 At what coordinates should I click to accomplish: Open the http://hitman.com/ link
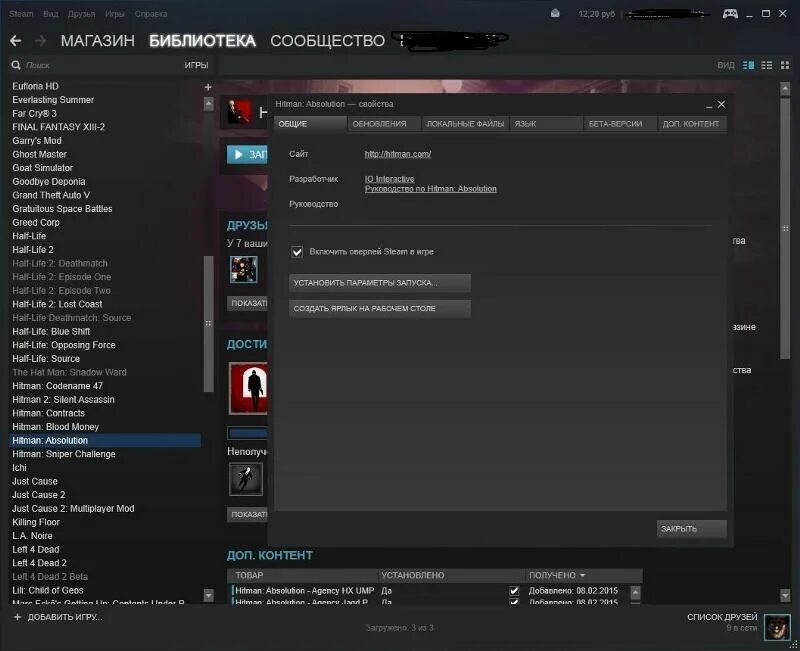click(x=398, y=154)
